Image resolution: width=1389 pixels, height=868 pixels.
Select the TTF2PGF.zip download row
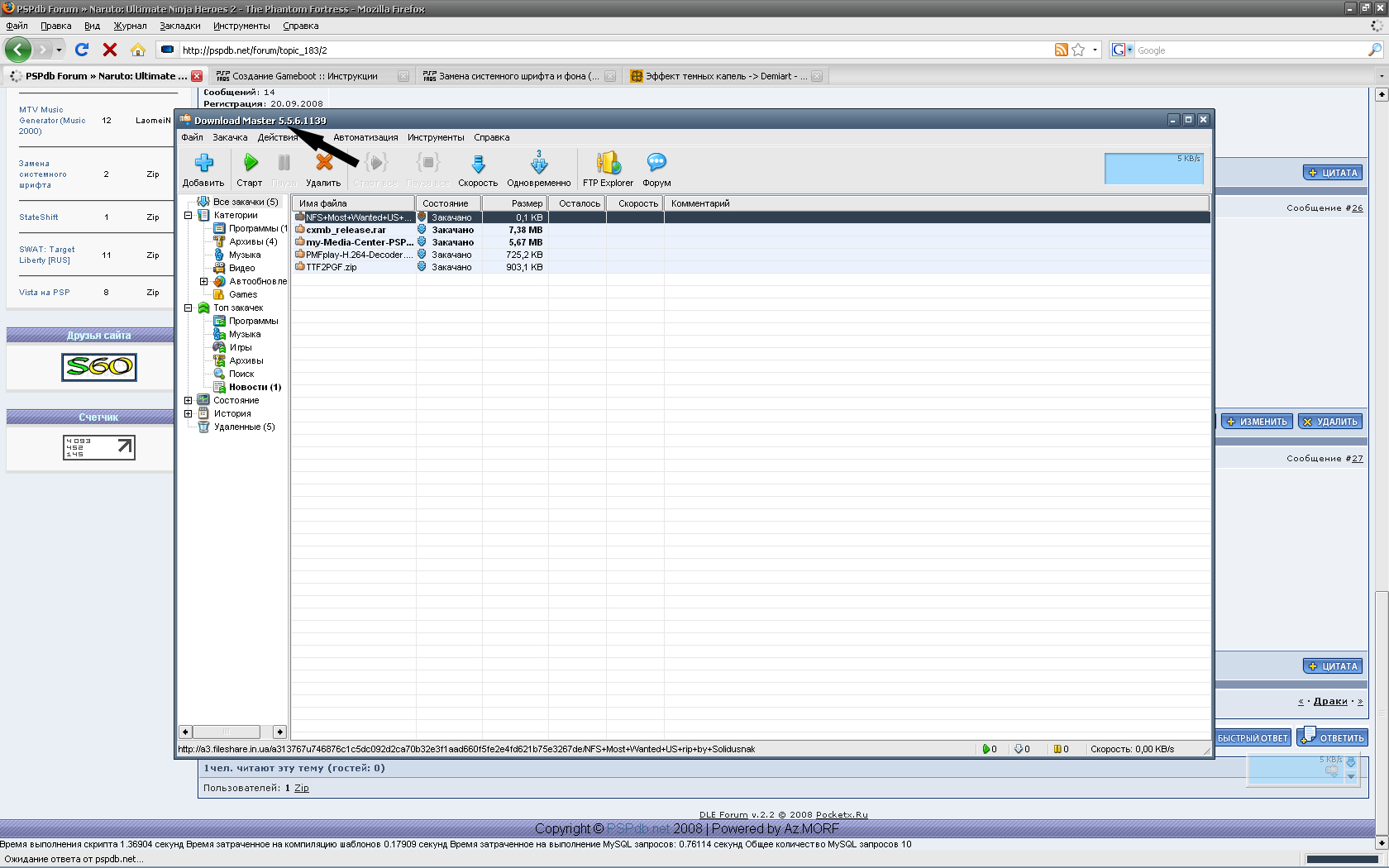click(751, 267)
